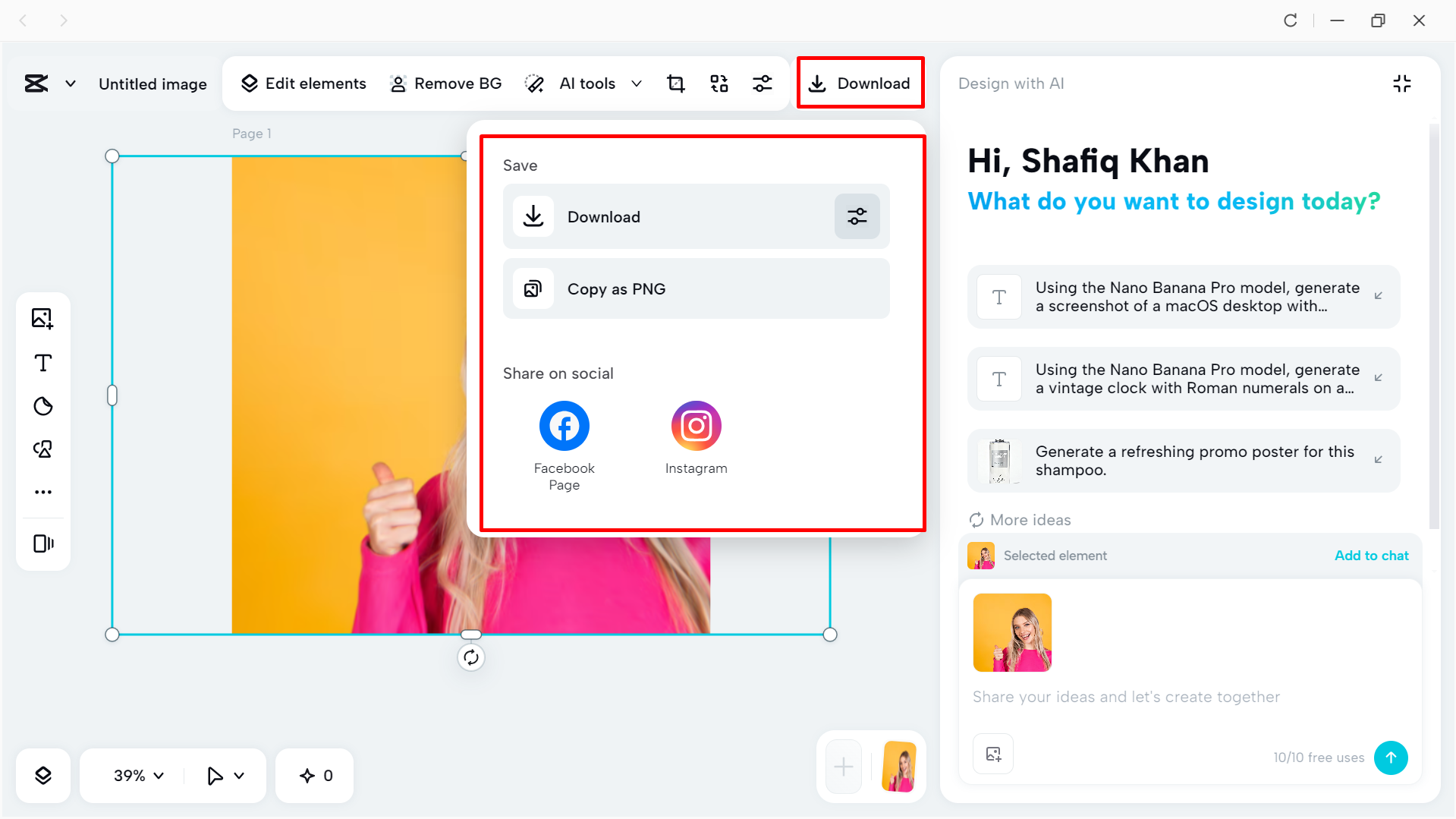Open the Shapes tool in left sidebar
The image size is (1456, 819).
point(43,449)
